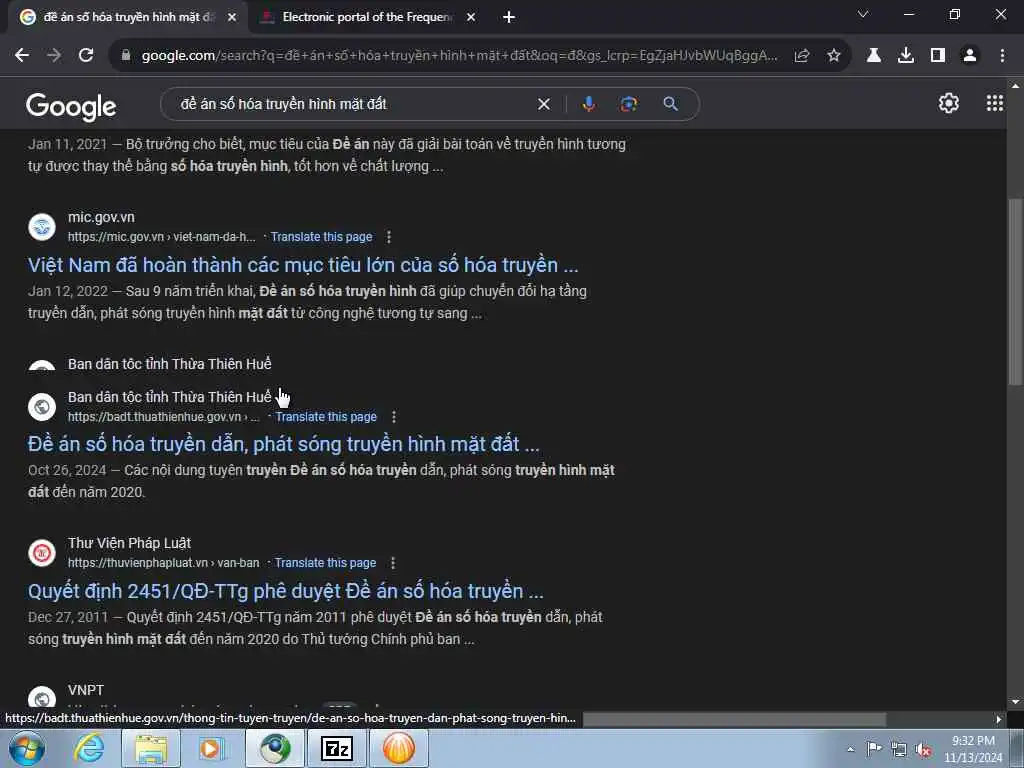Start voice search with microphone
This screenshot has height=768, width=1024.
tap(588, 104)
